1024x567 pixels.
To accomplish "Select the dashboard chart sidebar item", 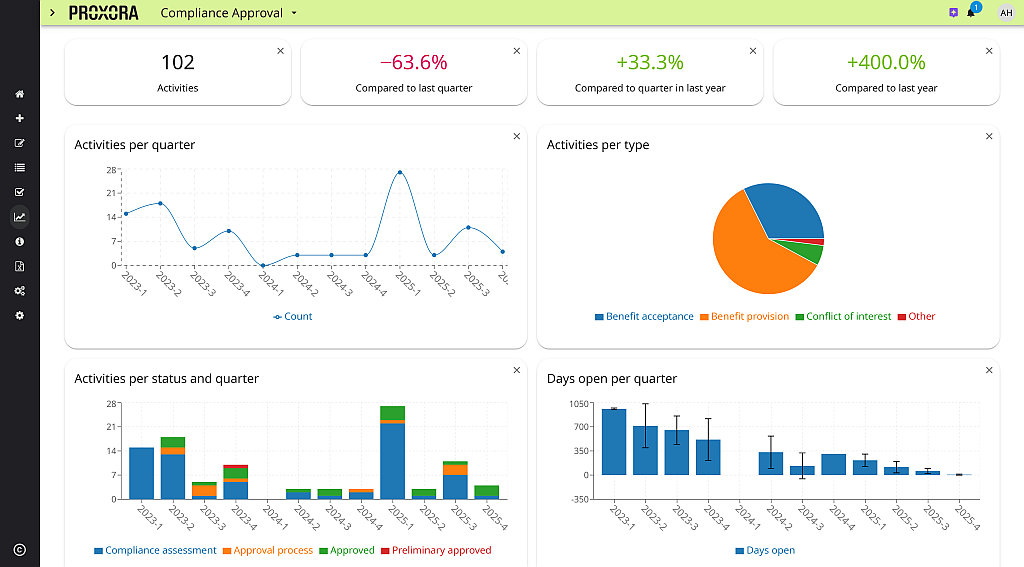I will coord(19,216).
